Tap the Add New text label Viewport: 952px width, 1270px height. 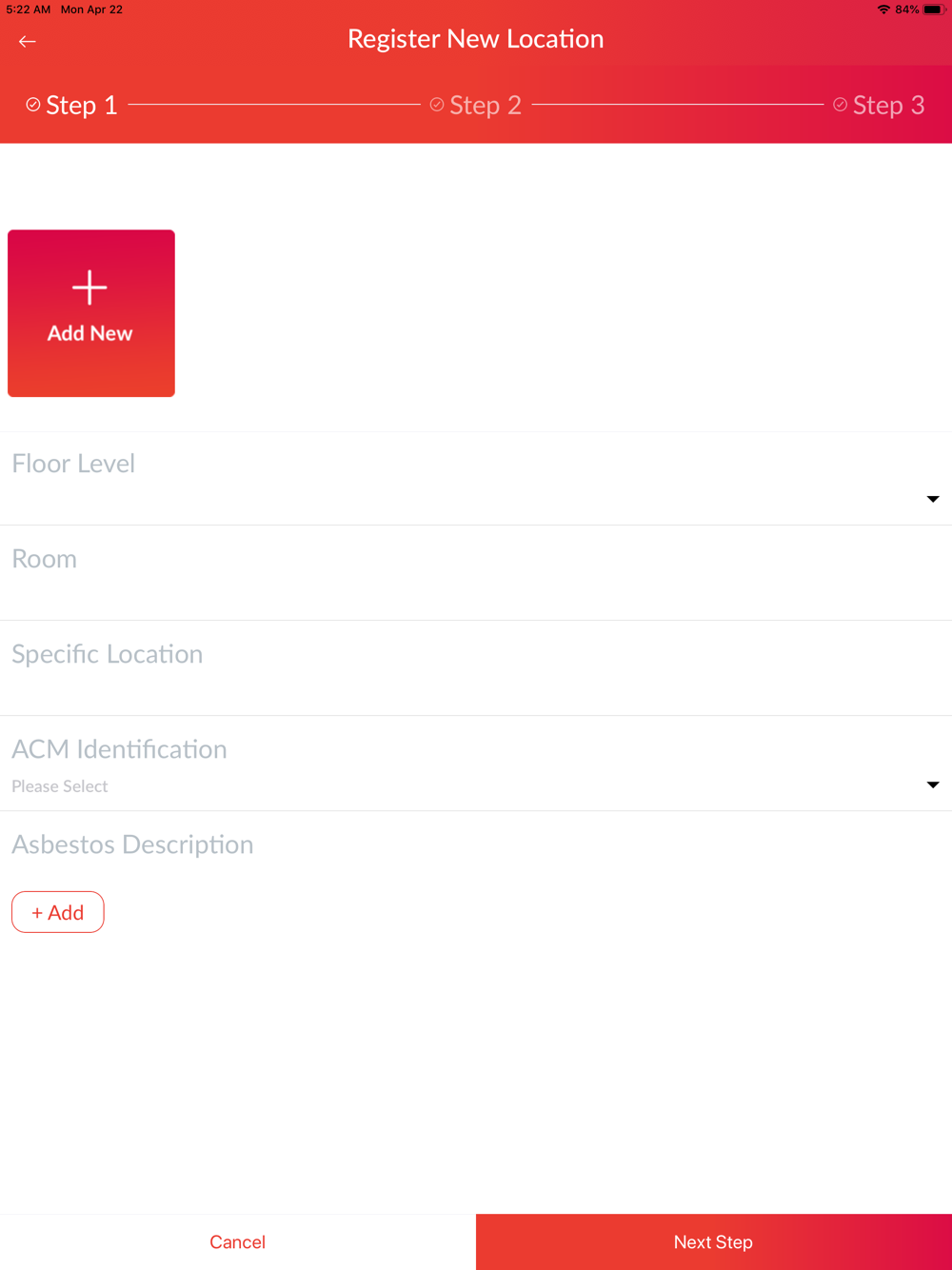(x=90, y=333)
